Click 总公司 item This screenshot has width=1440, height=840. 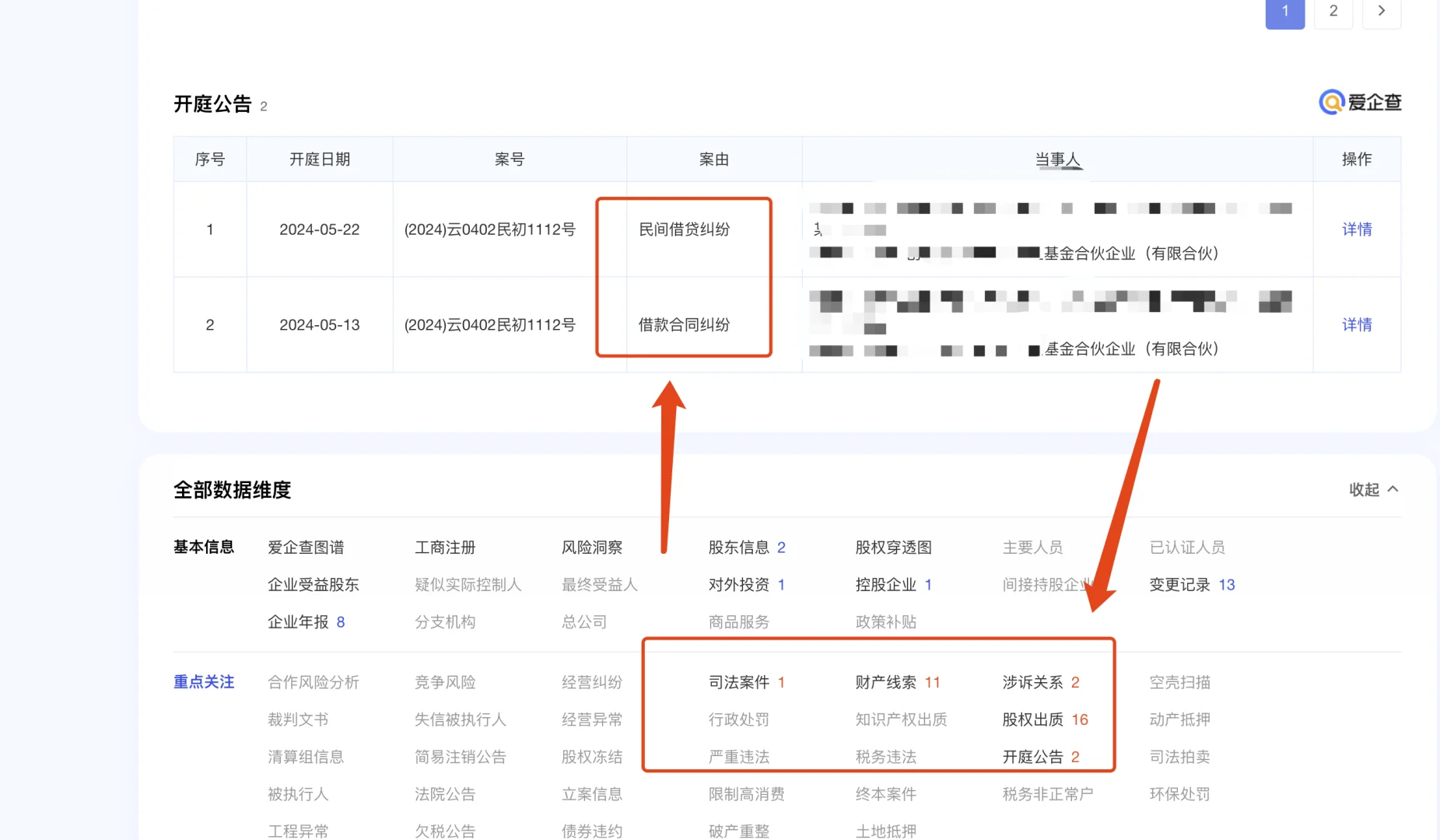pyautogui.click(x=584, y=622)
